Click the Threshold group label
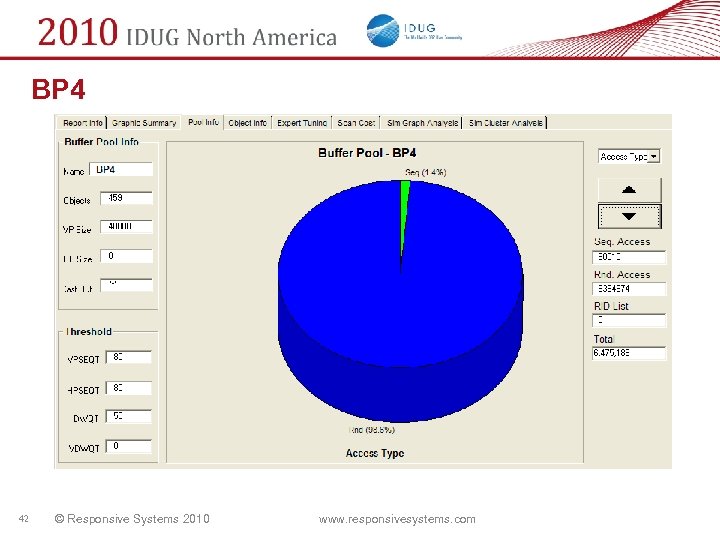Viewport: 720px width, 540px height. pos(89,332)
